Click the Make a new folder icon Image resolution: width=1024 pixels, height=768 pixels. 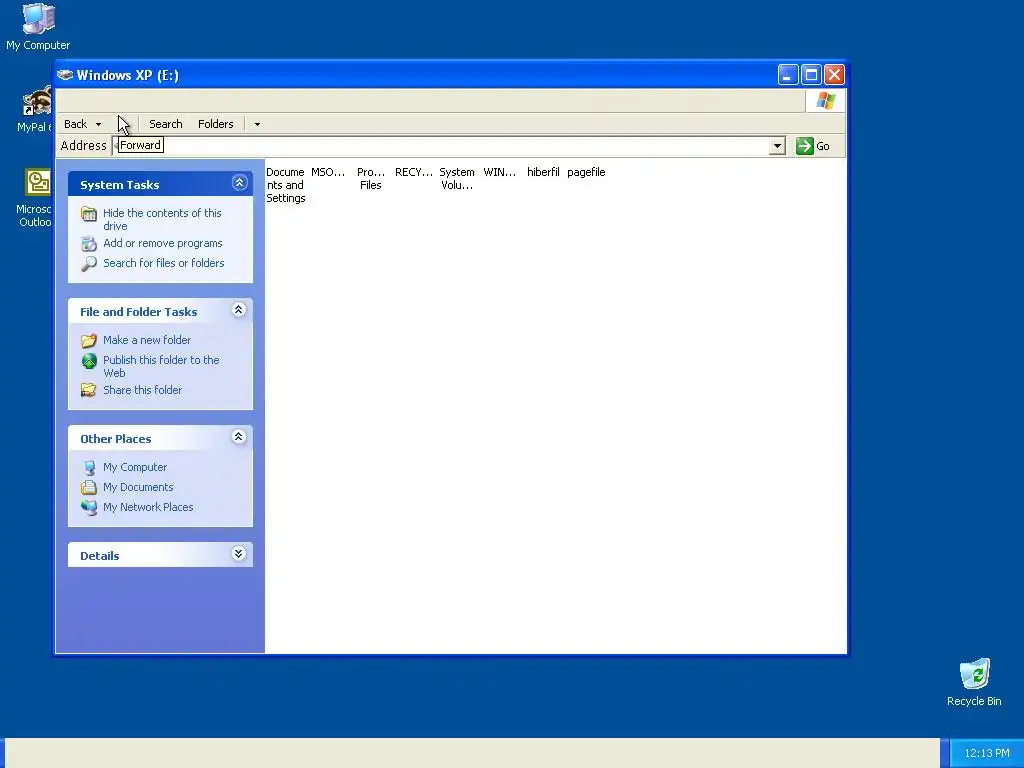click(89, 340)
